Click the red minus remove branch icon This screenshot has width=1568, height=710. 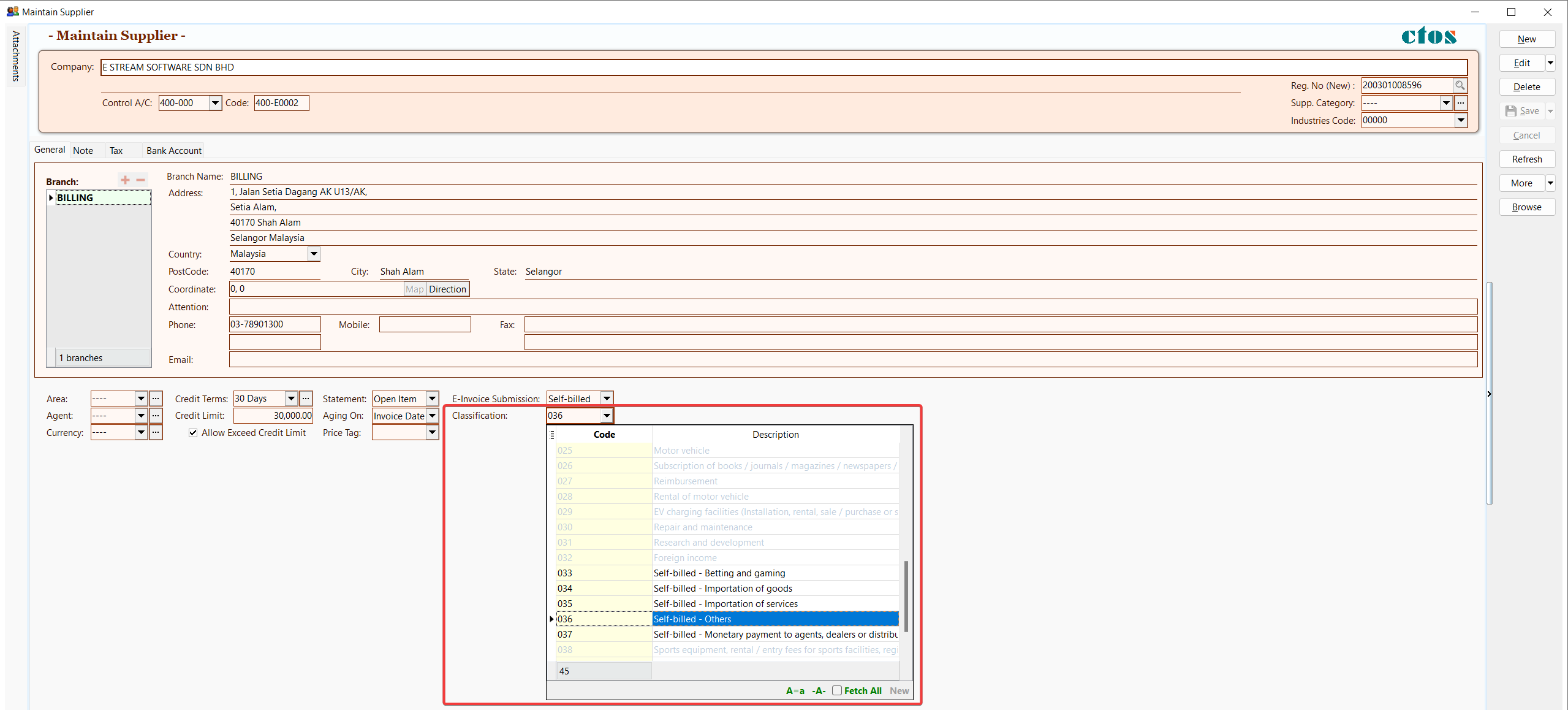coord(140,180)
